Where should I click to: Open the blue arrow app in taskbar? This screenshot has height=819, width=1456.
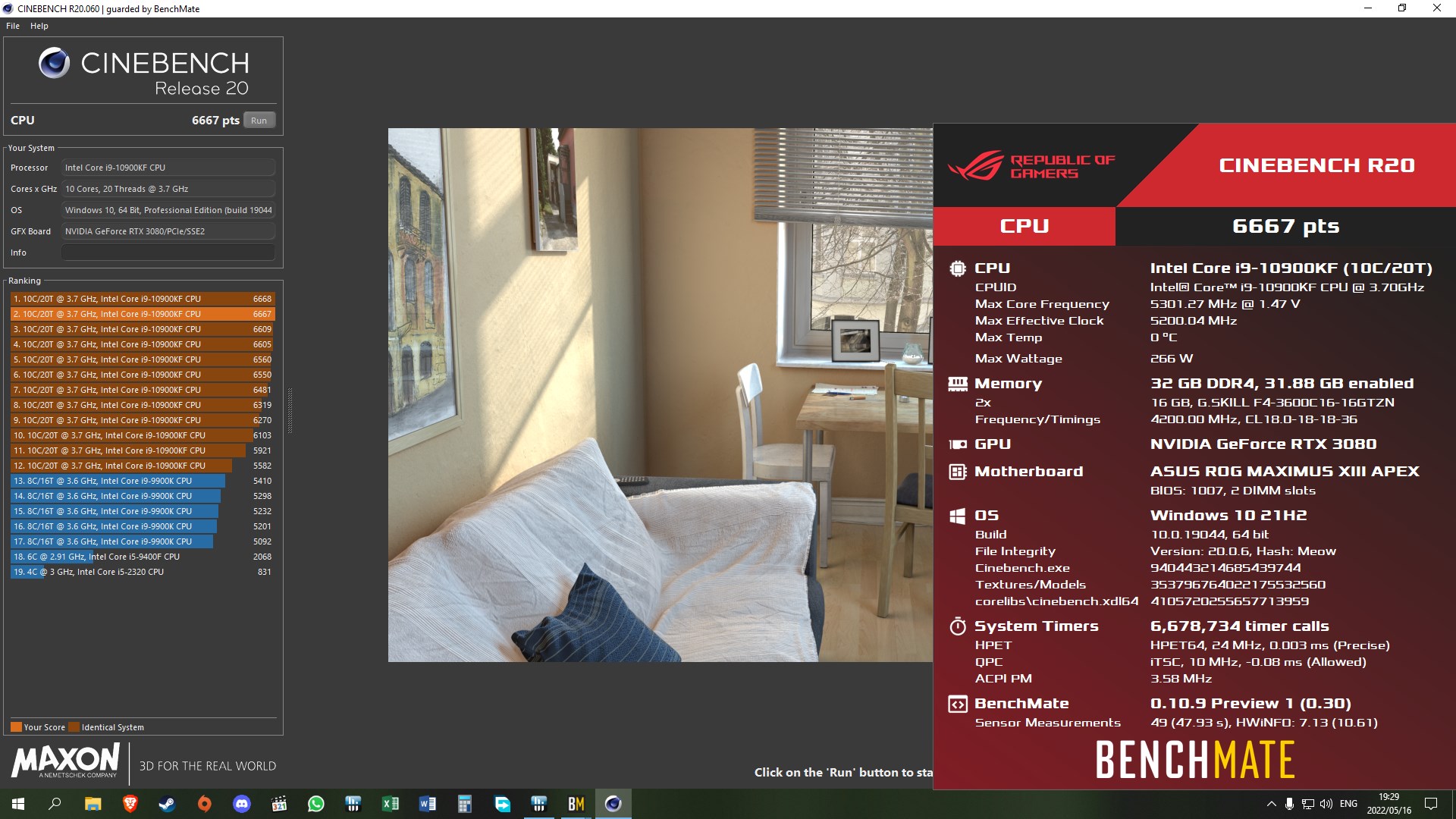point(502,804)
